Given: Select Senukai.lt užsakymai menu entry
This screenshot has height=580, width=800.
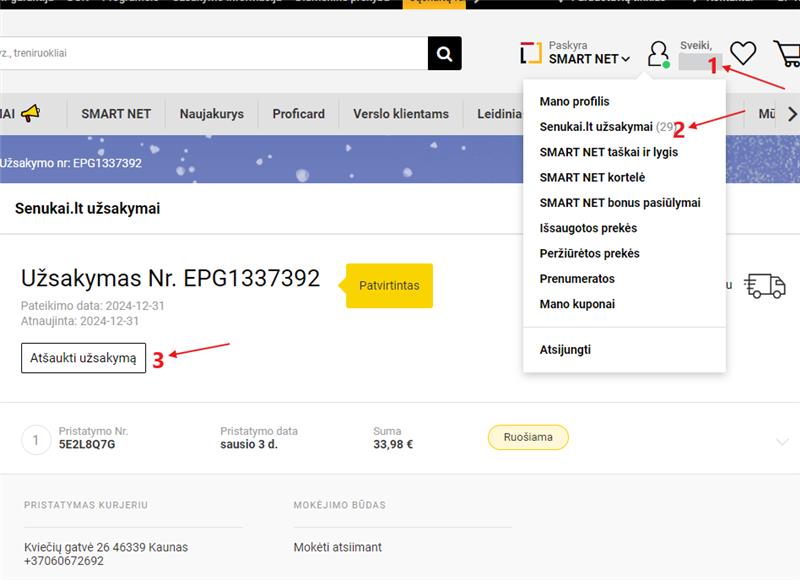Looking at the screenshot, I should (x=607, y=127).
